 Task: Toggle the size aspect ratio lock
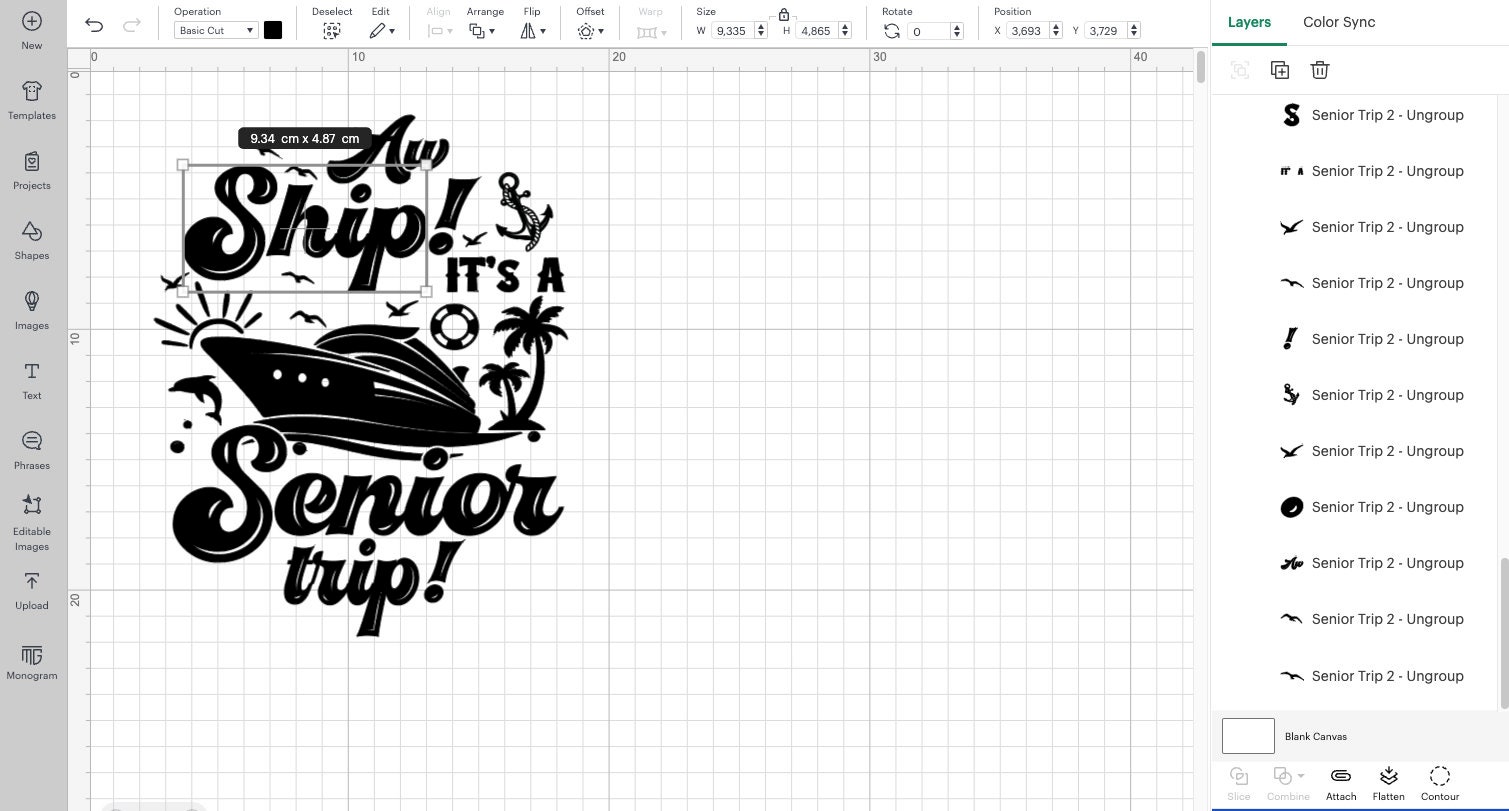[x=784, y=15]
